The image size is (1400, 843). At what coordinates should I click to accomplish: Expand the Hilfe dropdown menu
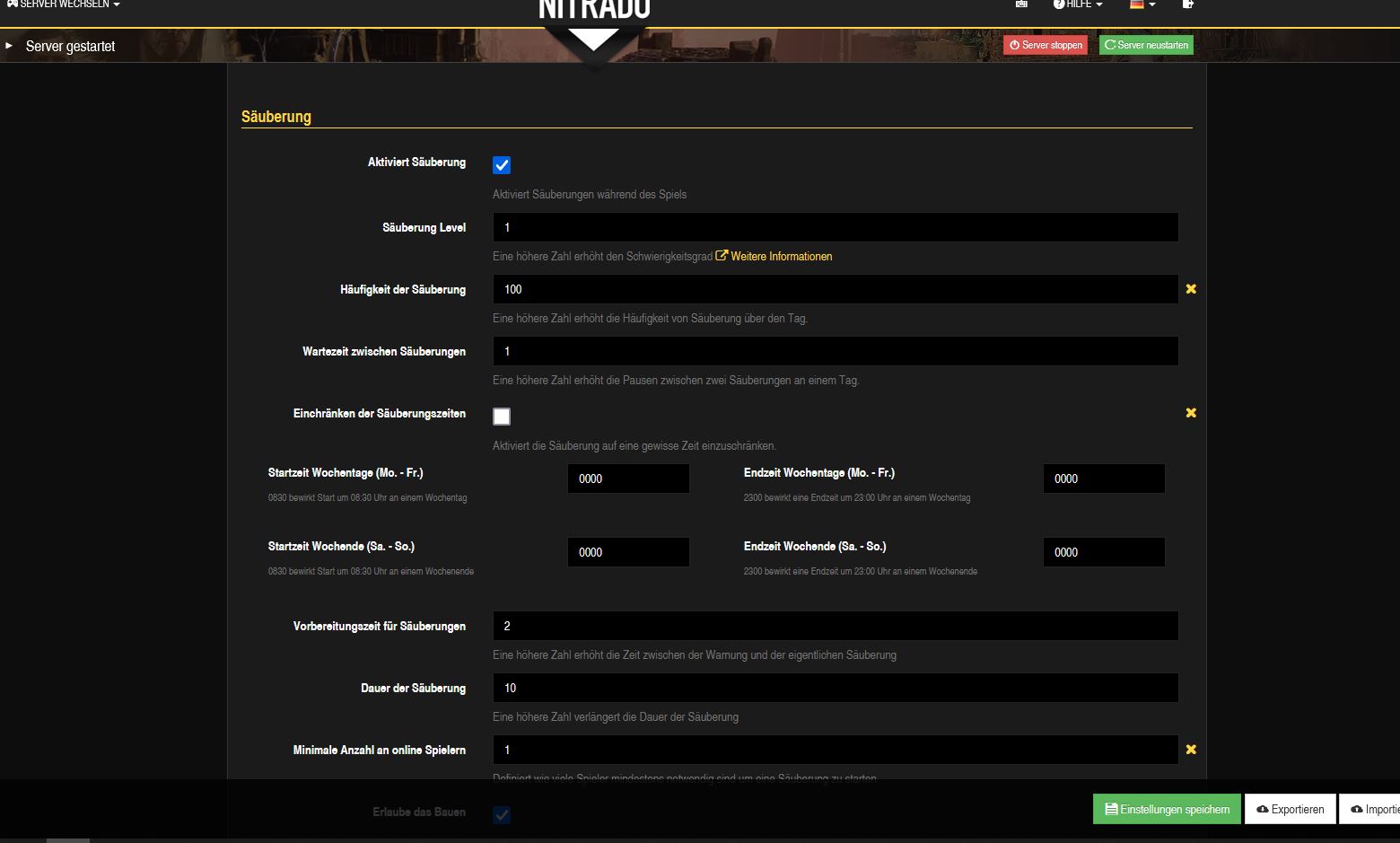point(1078,4)
